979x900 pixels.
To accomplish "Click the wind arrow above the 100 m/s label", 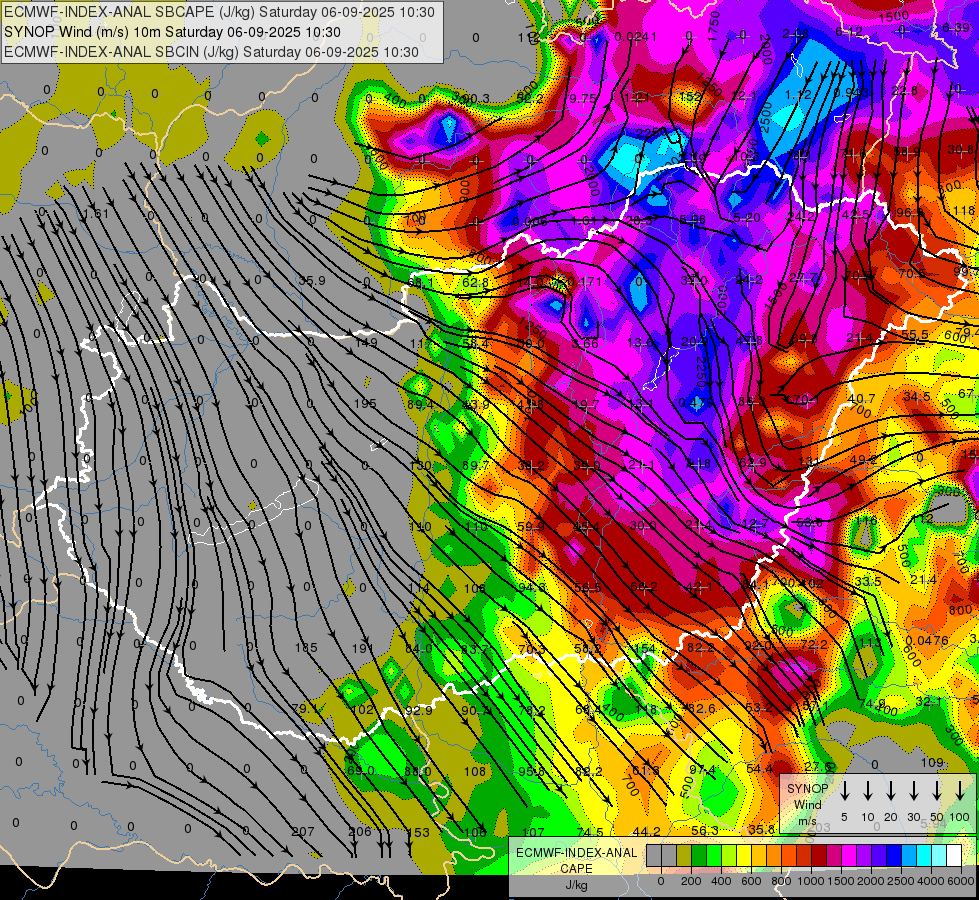I will [960, 791].
